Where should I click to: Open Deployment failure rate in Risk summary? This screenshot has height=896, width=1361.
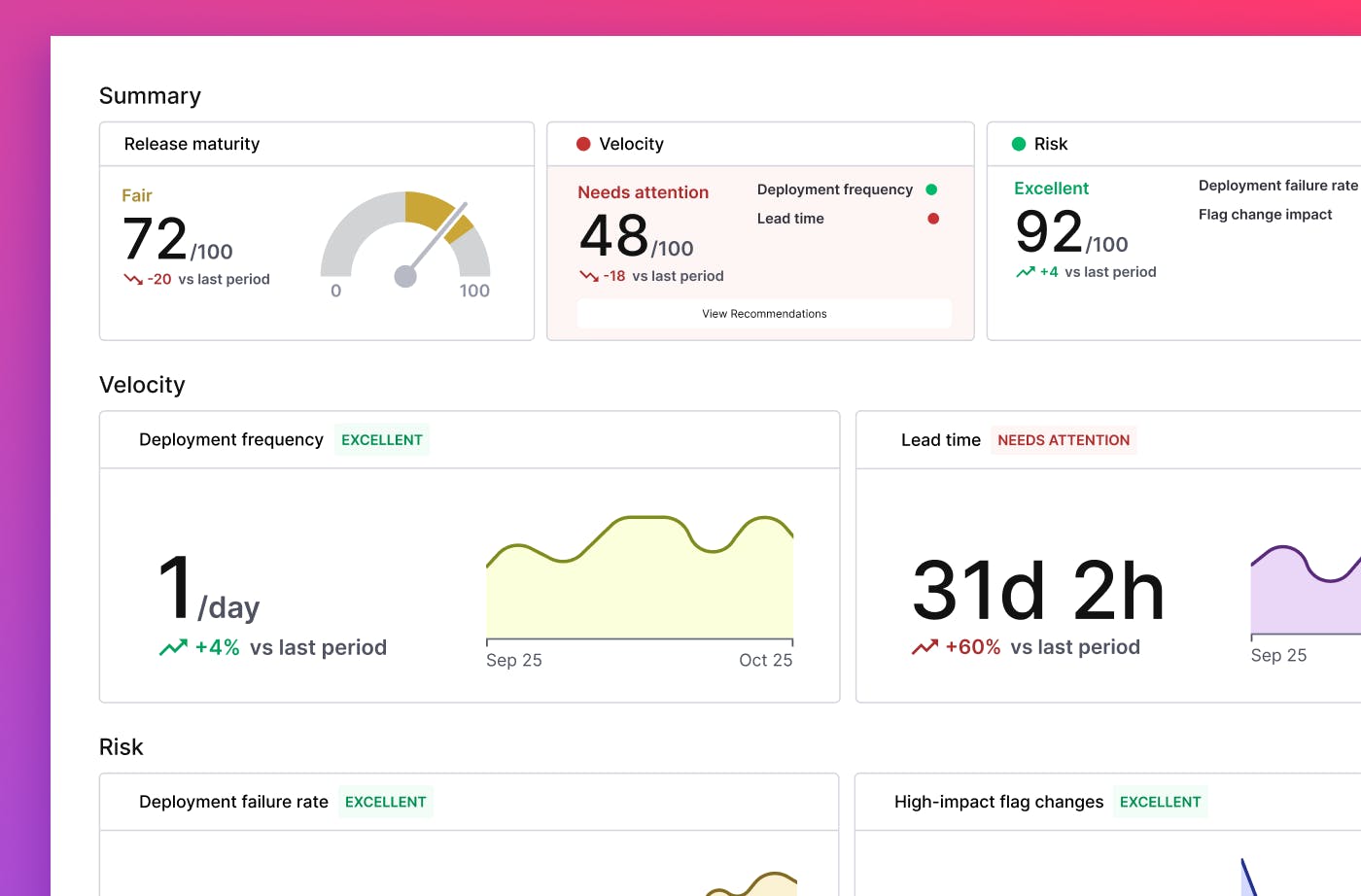tap(1277, 186)
